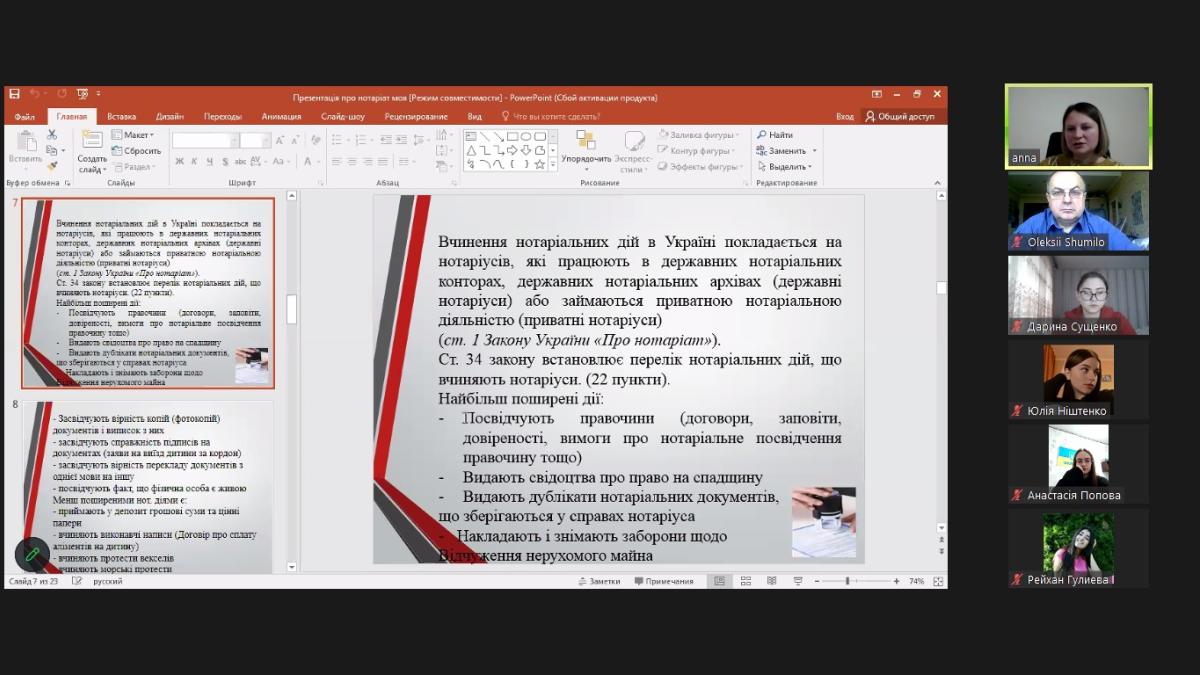
Task: Click the Найти search icon
Action: pos(775,135)
